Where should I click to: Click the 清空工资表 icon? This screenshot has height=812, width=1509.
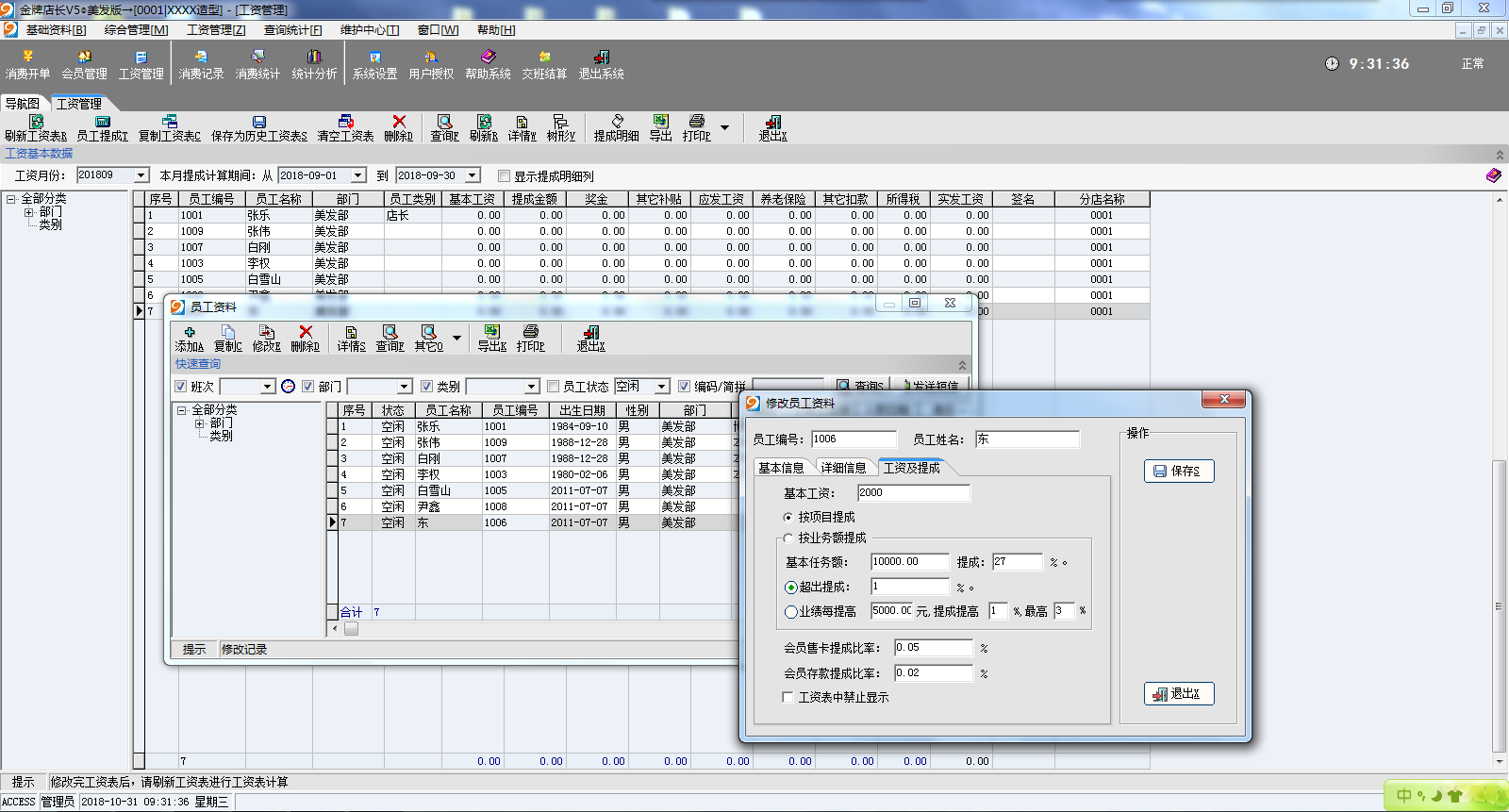point(345,128)
